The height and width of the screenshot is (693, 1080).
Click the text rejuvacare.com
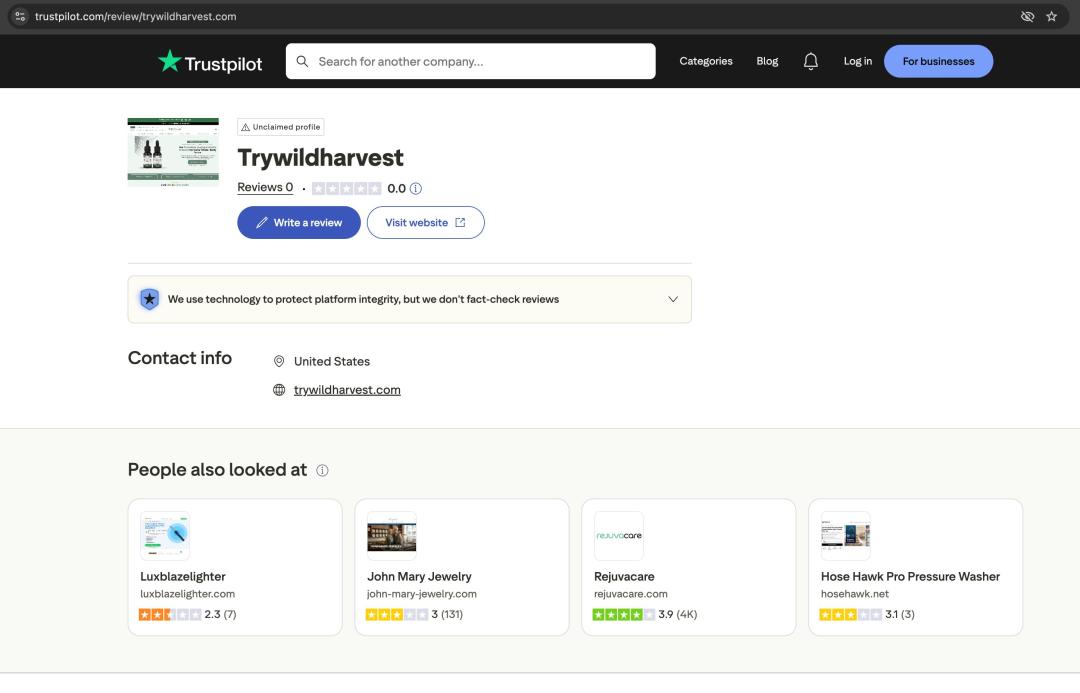[630, 594]
